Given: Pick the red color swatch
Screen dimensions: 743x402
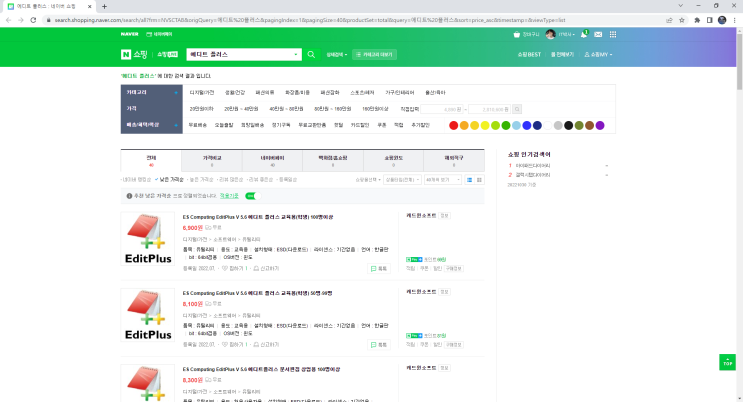Looking at the screenshot, I should 453,125.
